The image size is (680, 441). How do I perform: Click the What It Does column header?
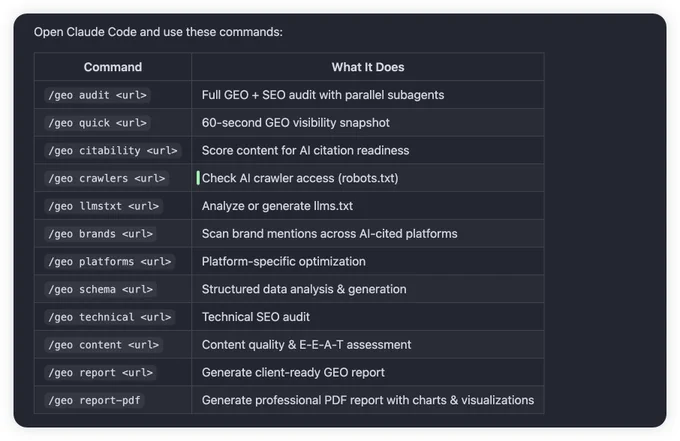368,67
